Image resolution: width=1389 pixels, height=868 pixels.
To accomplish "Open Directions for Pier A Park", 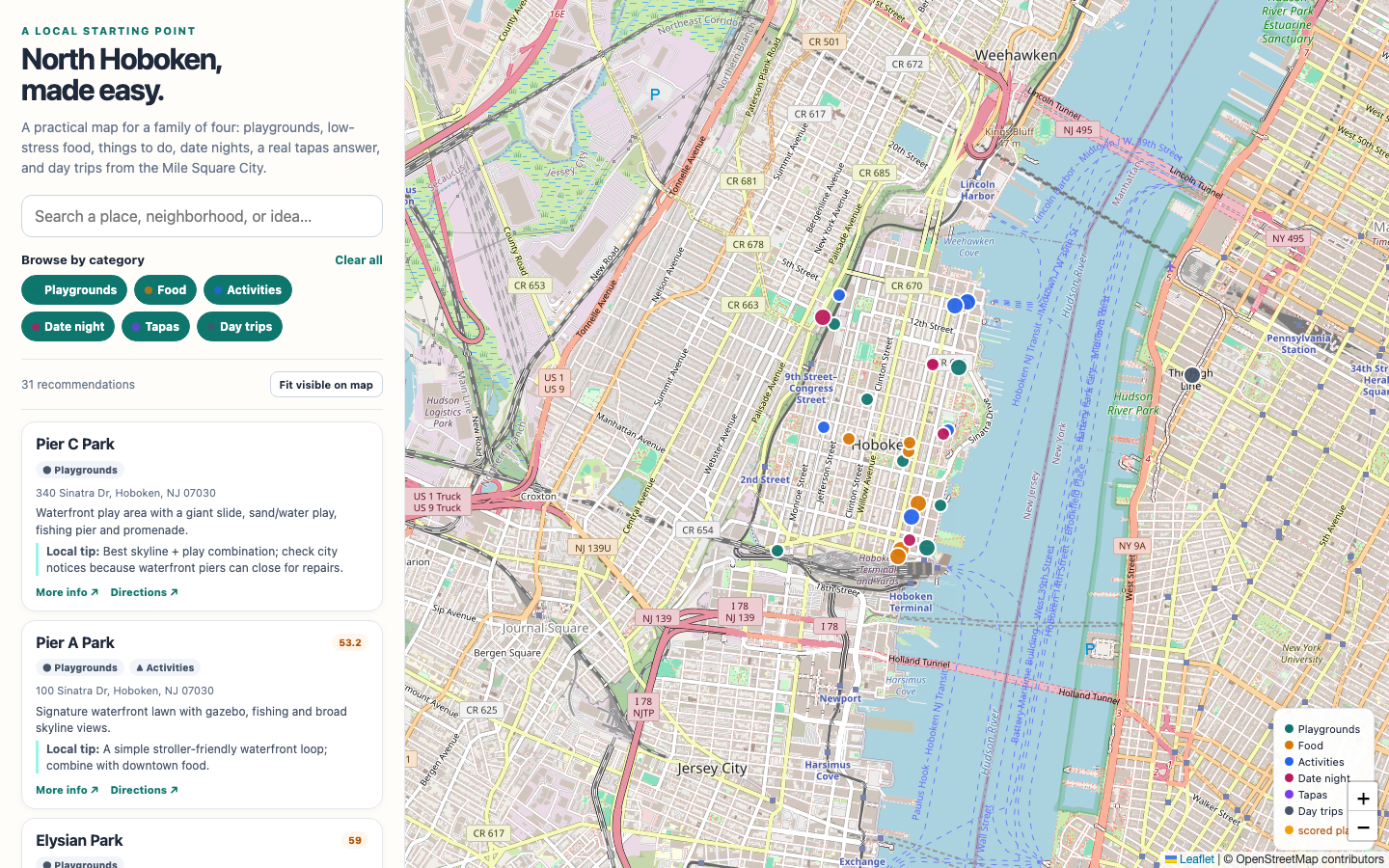I will pyautogui.click(x=144, y=790).
